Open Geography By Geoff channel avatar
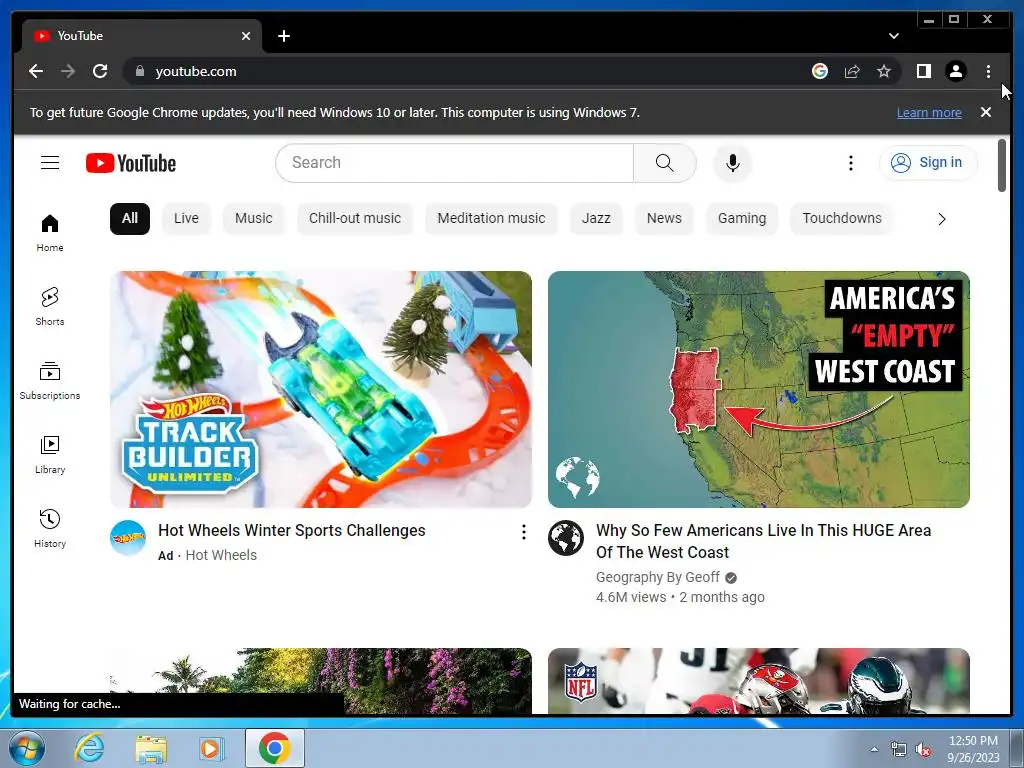 (x=566, y=538)
